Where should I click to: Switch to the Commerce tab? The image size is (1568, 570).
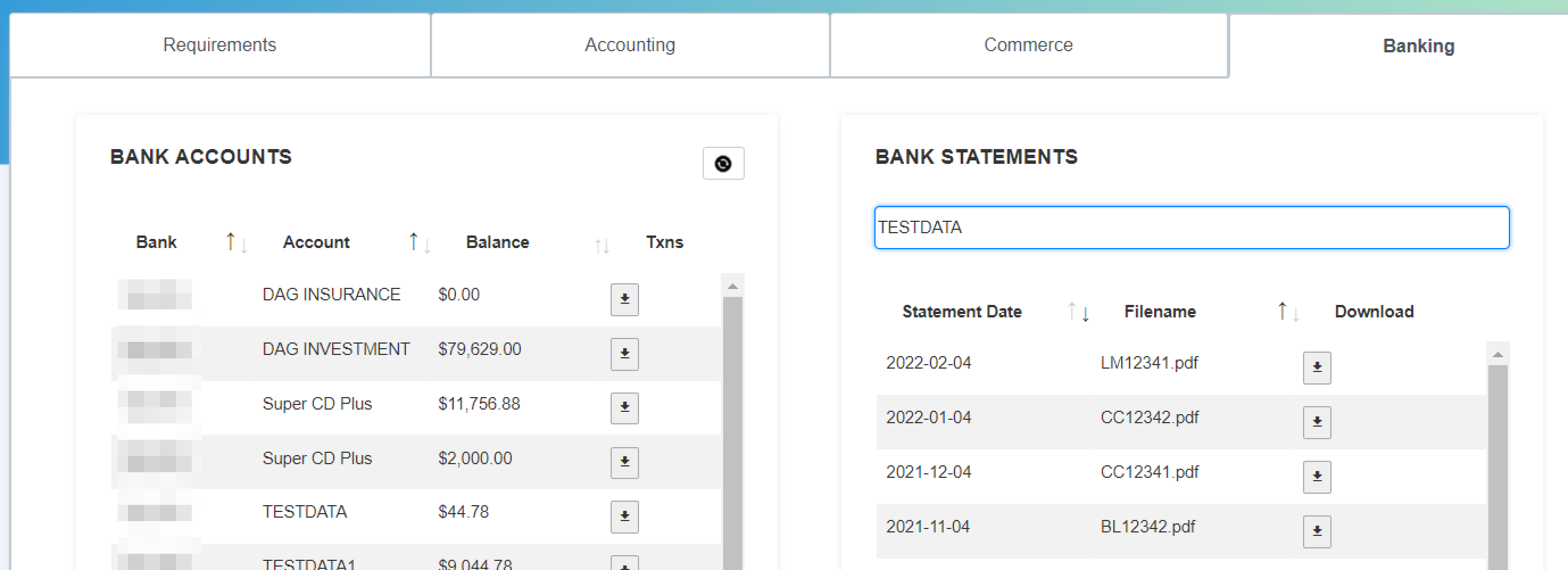click(x=1028, y=45)
